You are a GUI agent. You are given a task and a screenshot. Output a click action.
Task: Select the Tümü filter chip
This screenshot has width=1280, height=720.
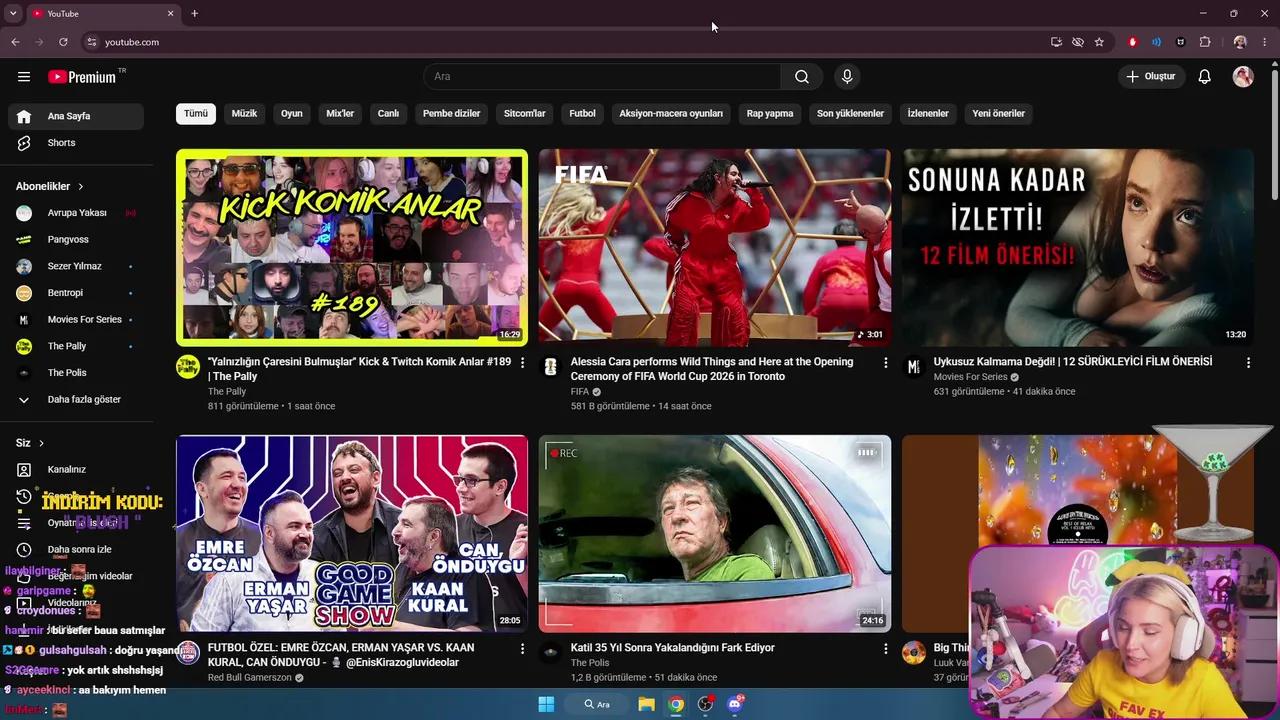point(196,114)
